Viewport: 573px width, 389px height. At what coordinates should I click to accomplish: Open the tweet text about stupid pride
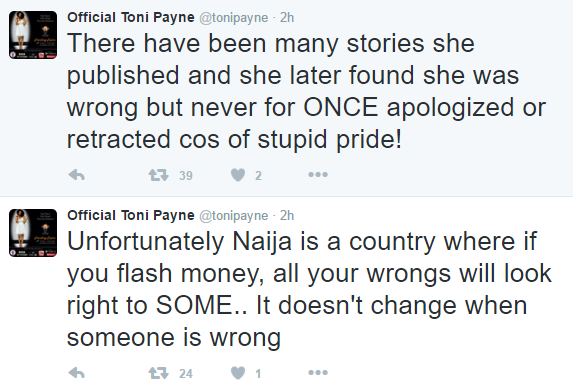pyautogui.click(x=306, y=91)
